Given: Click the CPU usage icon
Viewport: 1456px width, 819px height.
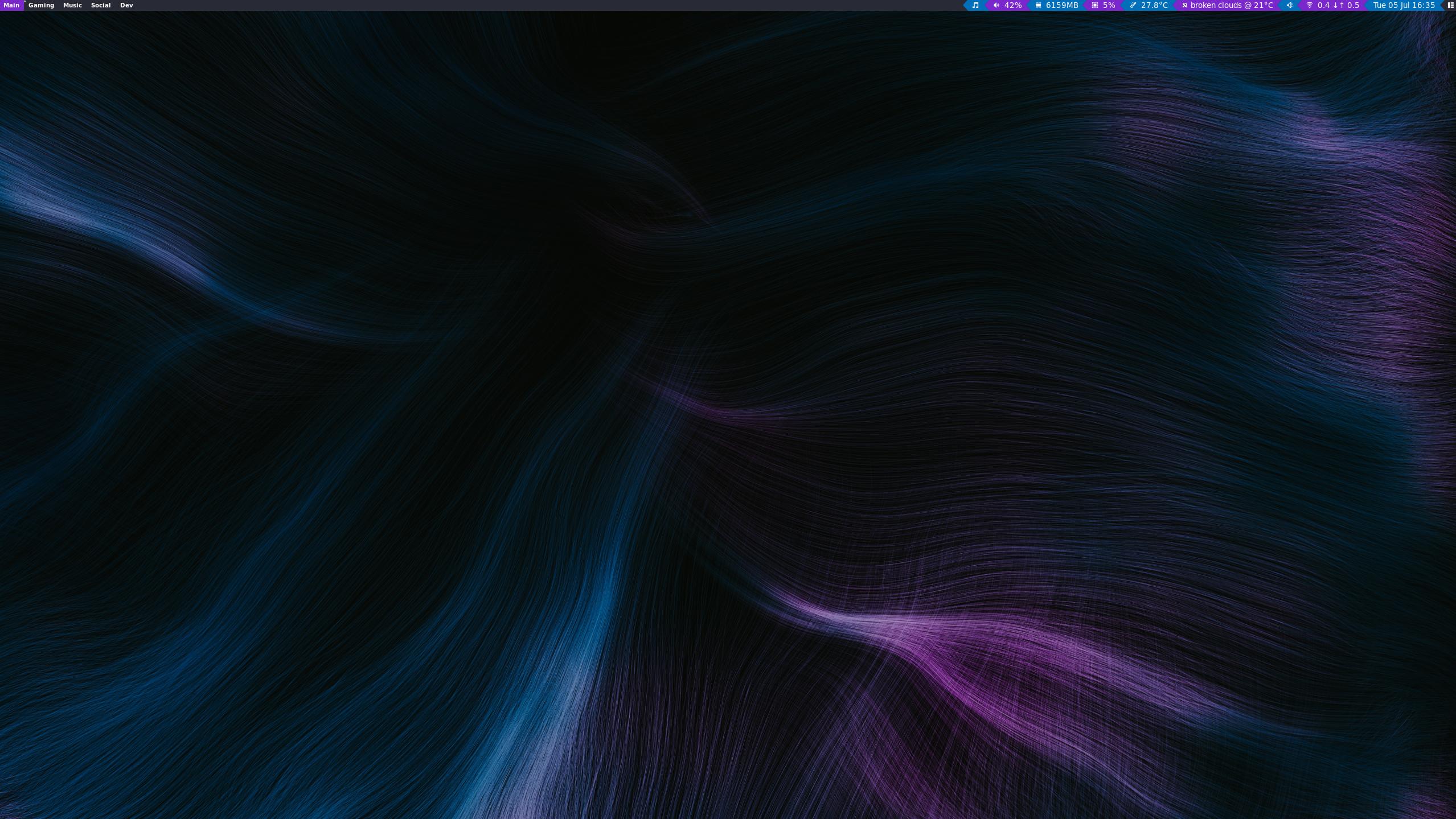Looking at the screenshot, I should point(1094,5).
